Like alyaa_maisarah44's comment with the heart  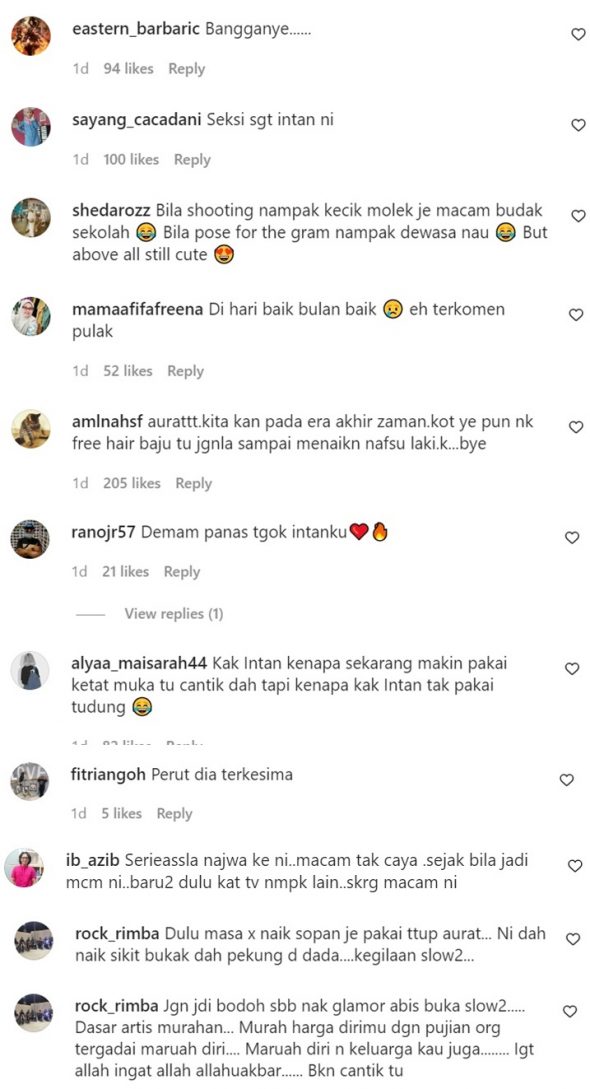coord(572,668)
